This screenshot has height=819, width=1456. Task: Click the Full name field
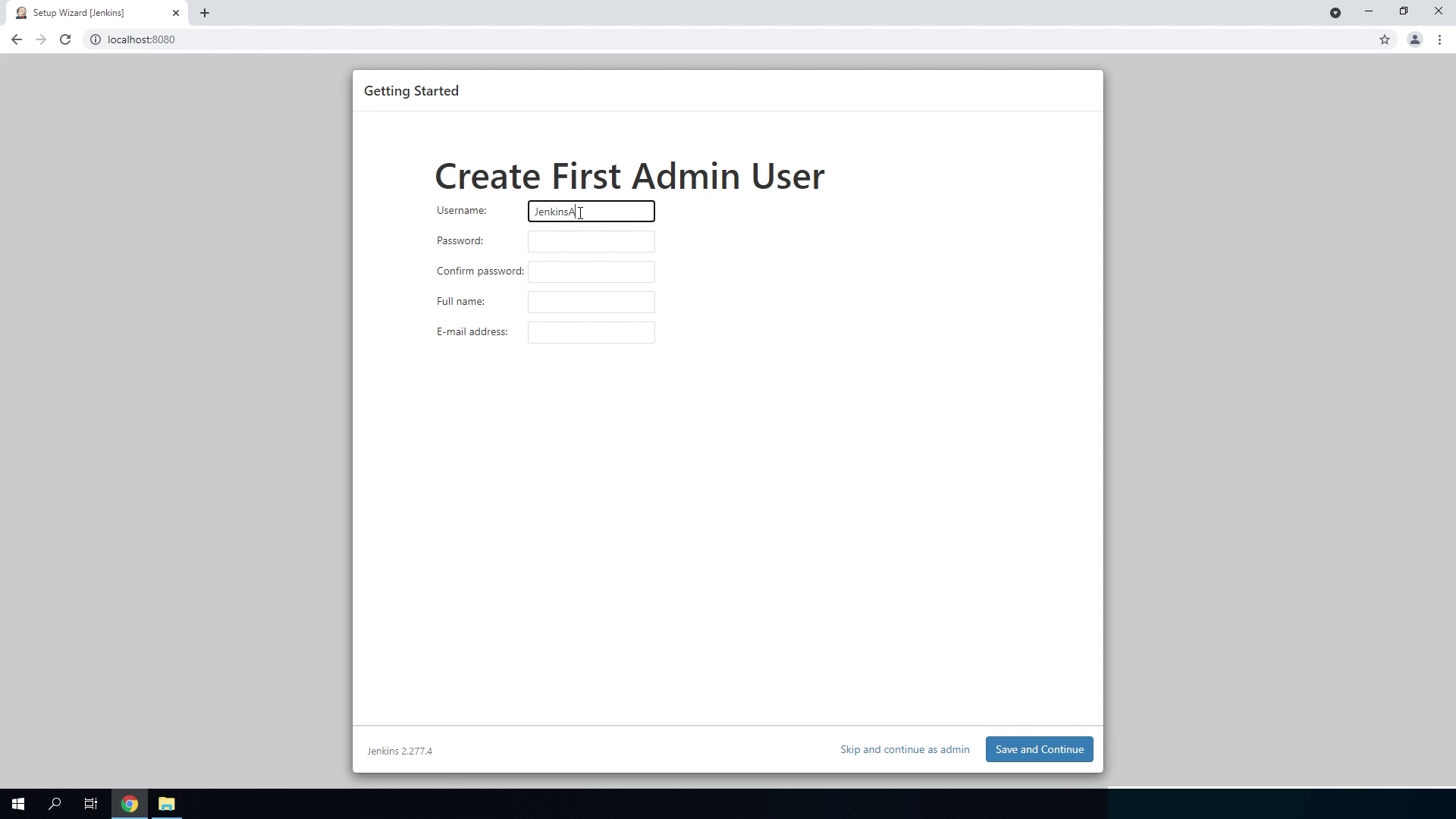(591, 303)
